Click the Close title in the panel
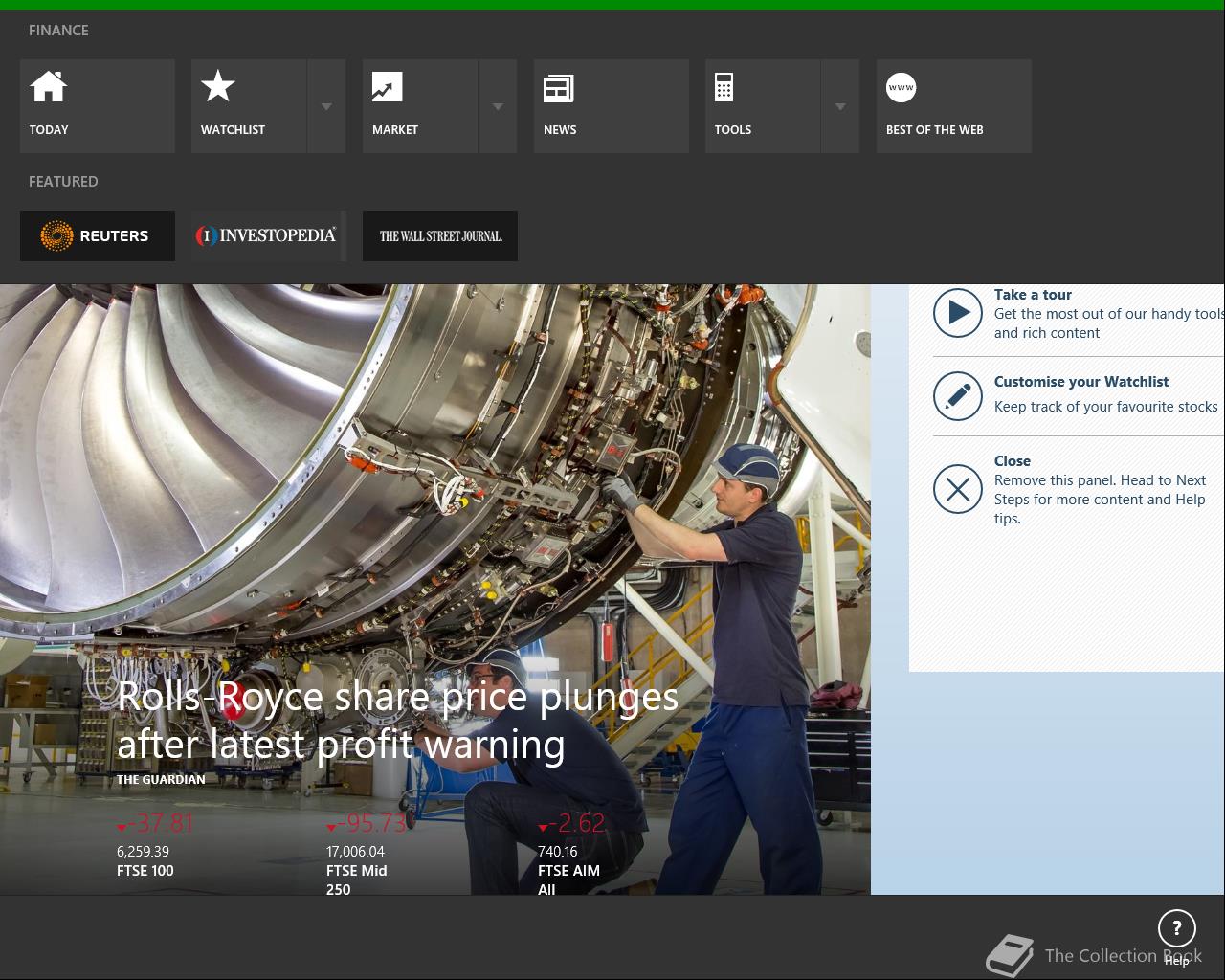 pyautogui.click(x=1013, y=460)
